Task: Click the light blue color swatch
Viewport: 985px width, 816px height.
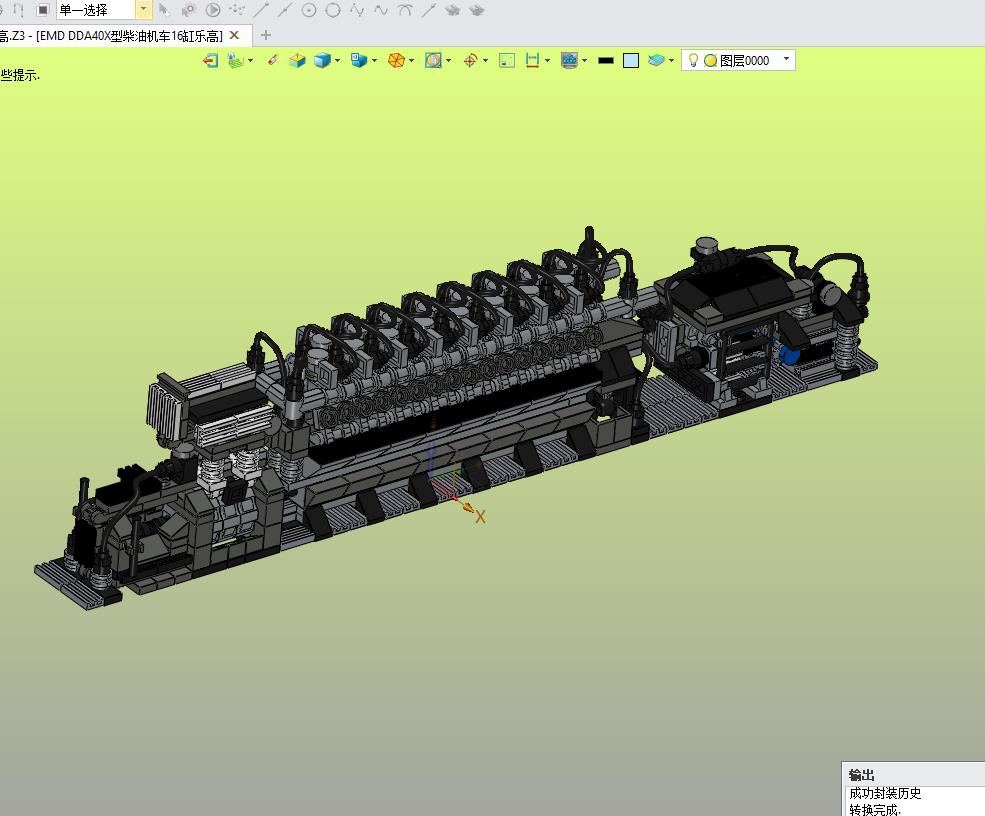Action: pos(631,60)
